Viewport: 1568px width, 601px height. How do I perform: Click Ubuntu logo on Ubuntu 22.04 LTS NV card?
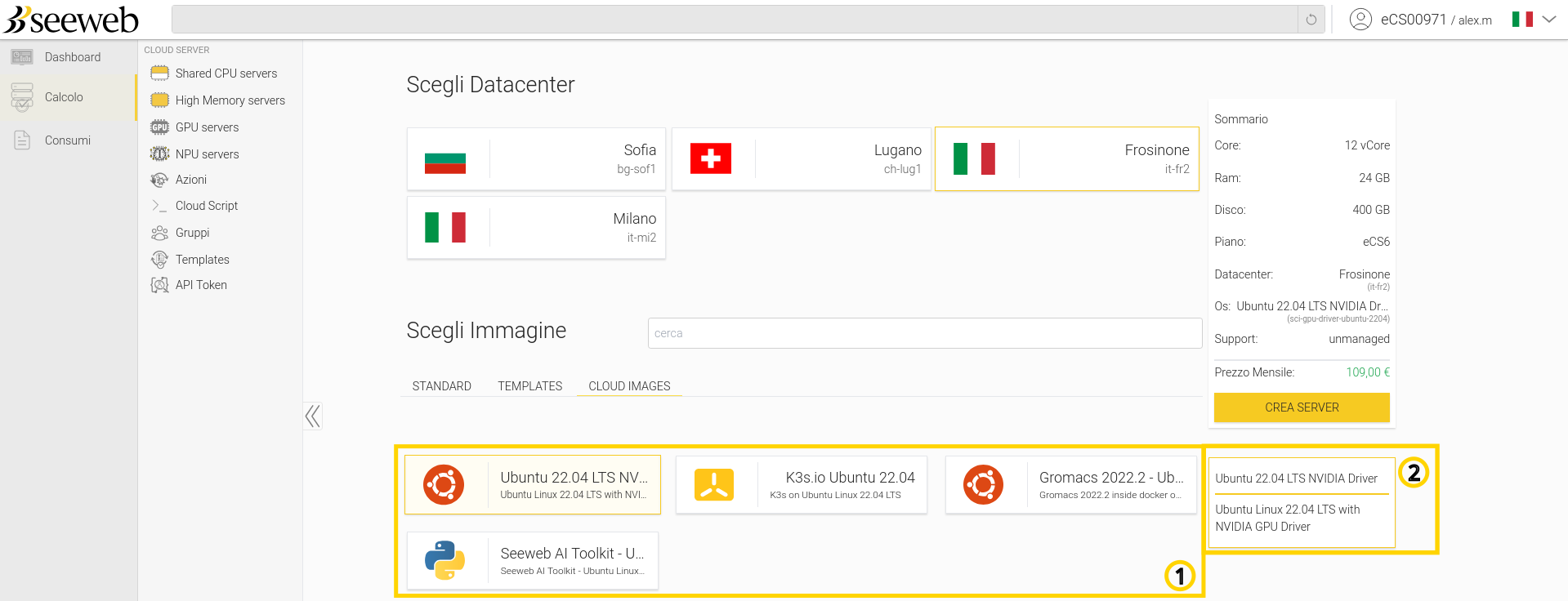click(x=444, y=485)
